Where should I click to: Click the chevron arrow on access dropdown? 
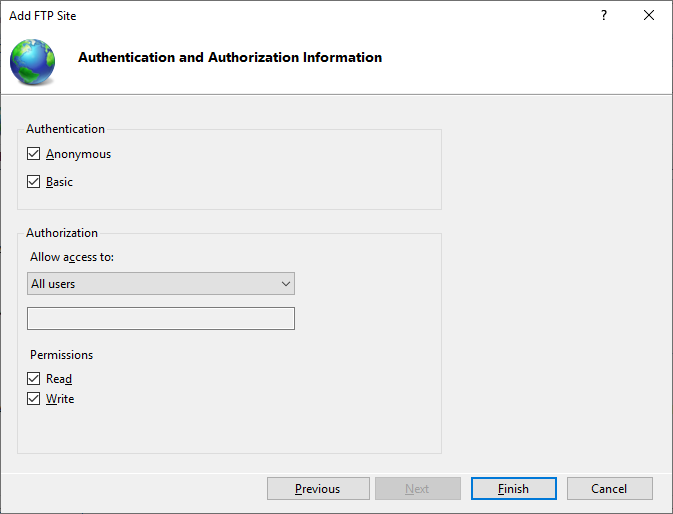tap(286, 284)
